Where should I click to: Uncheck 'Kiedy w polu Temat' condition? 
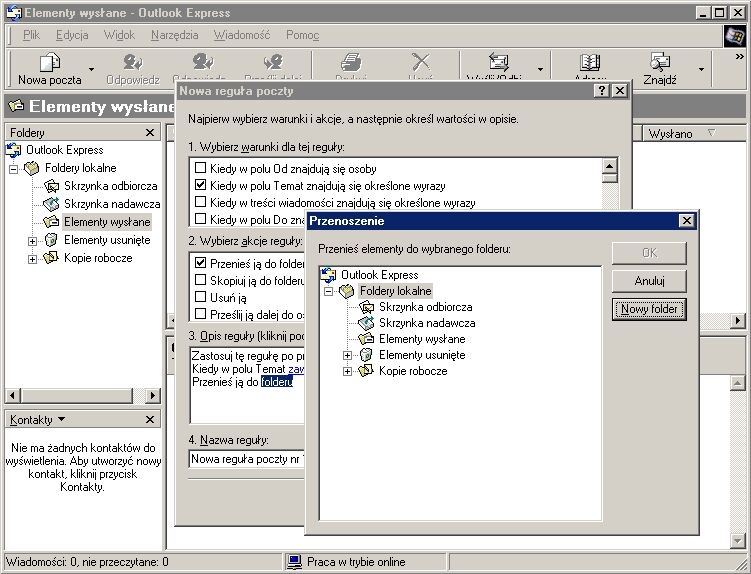(201, 185)
